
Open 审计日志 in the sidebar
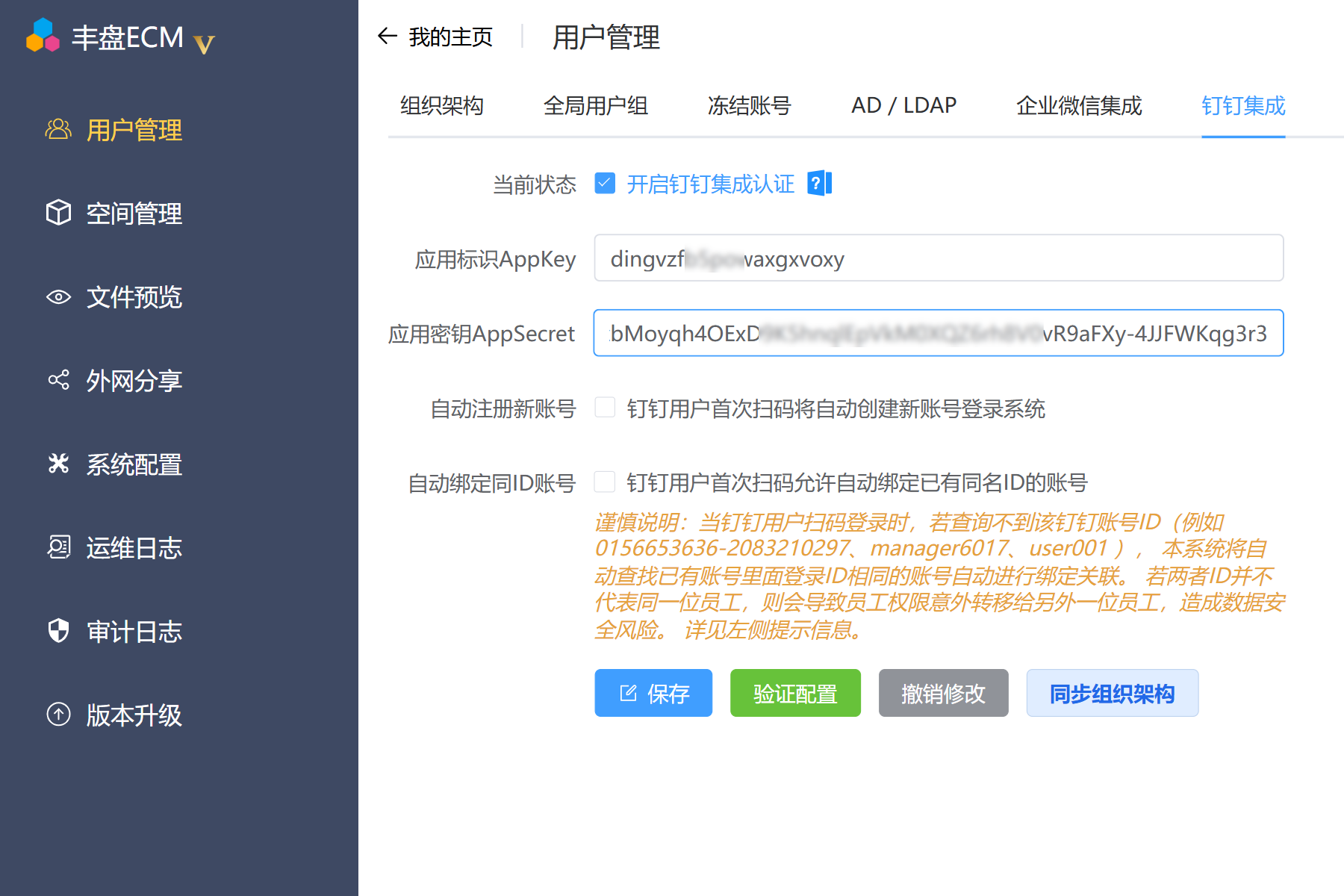(x=134, y=632)
